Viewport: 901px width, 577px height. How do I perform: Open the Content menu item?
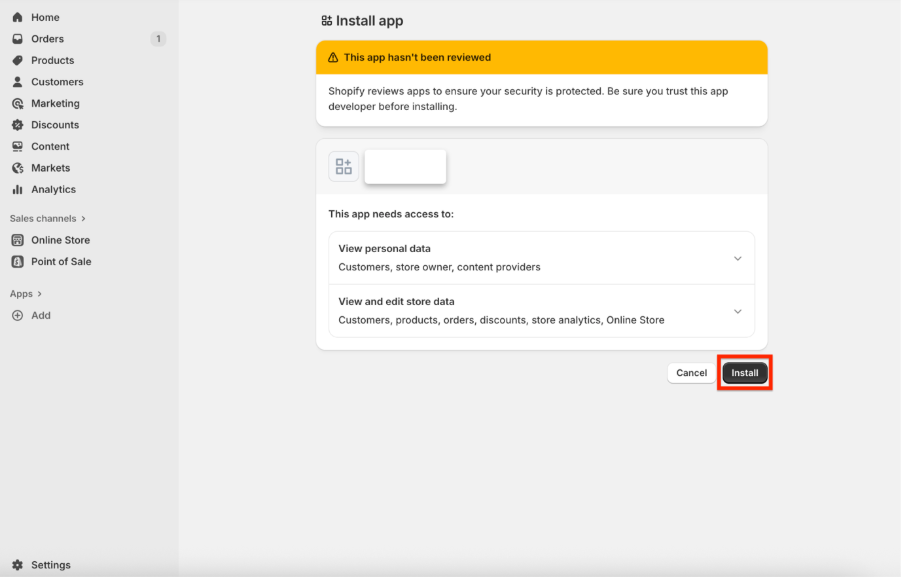point(51,147)
